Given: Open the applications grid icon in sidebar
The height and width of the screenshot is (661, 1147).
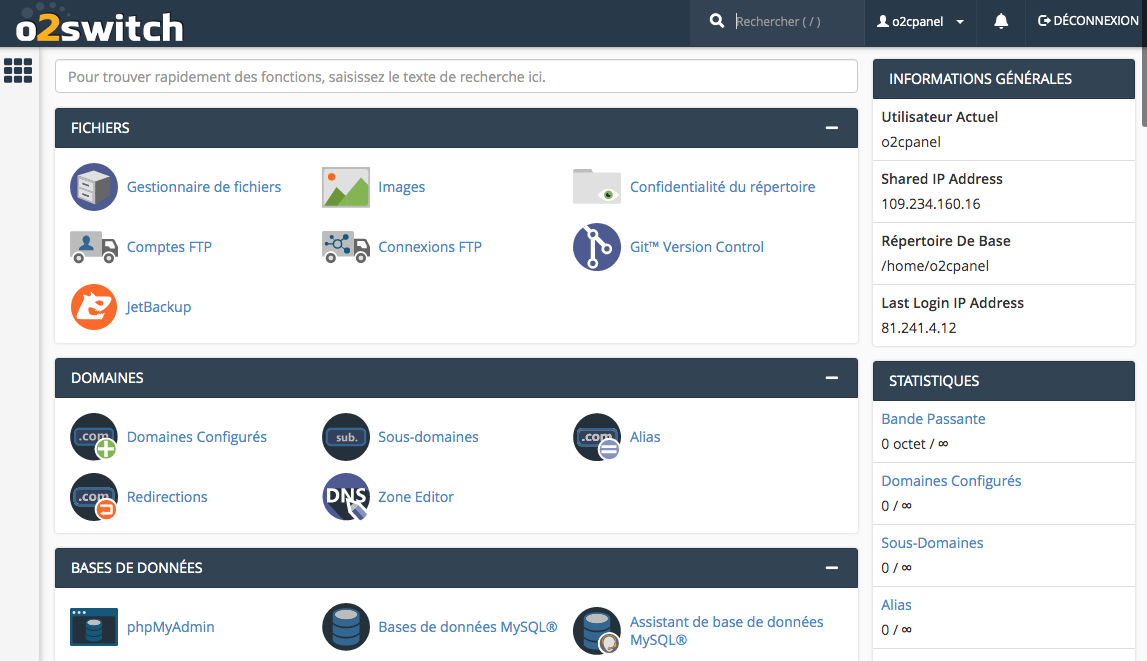Looking at the screenshot, I should click(18, 71).
